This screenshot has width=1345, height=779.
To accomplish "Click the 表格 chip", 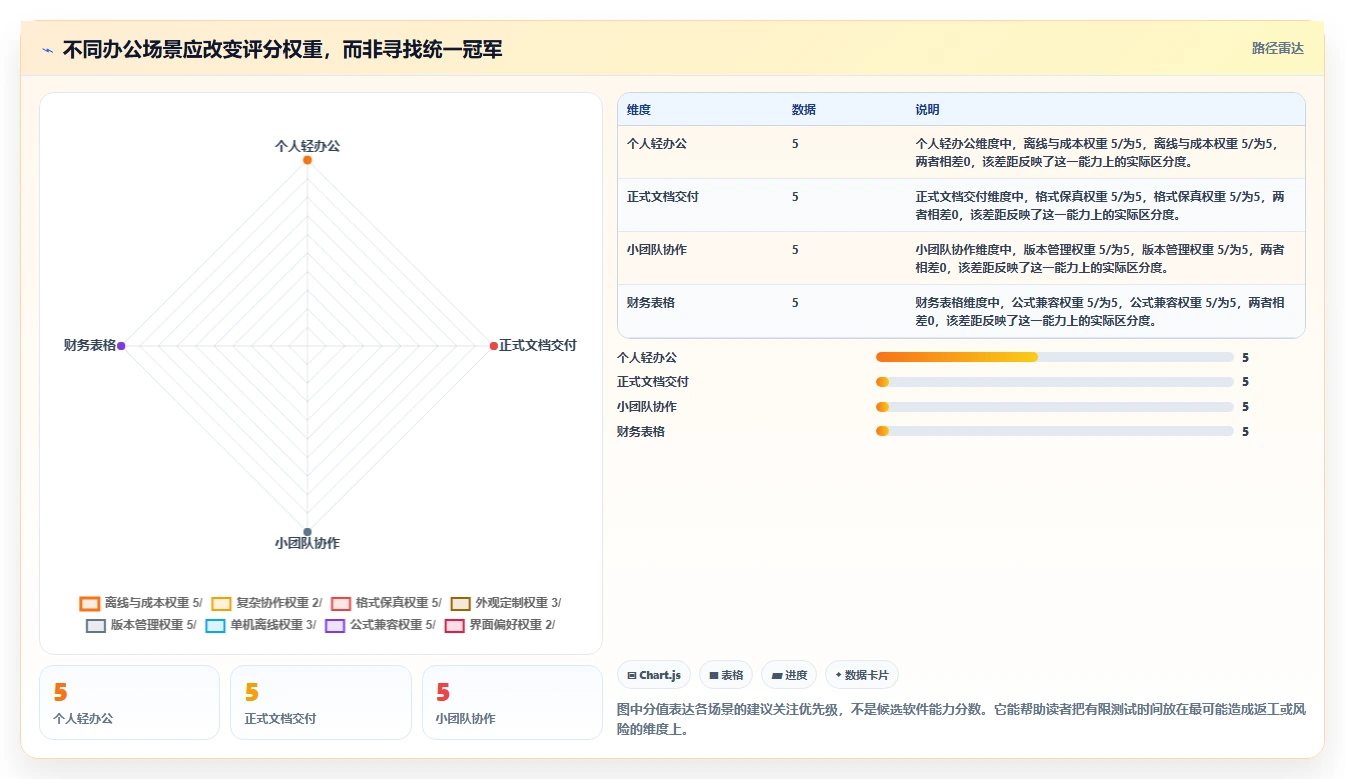I will [726, 675].
